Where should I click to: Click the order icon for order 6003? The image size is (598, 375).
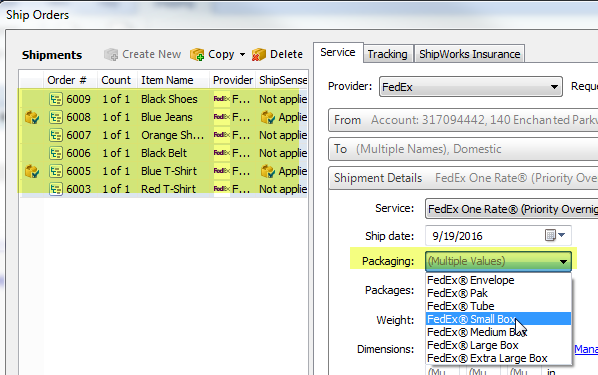(56, 189)
